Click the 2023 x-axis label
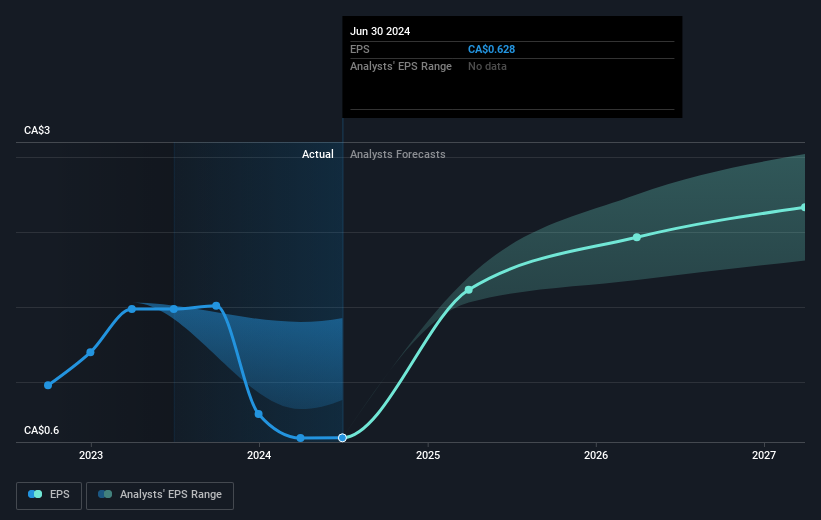The image size is (821, 520). click(91, 455)
